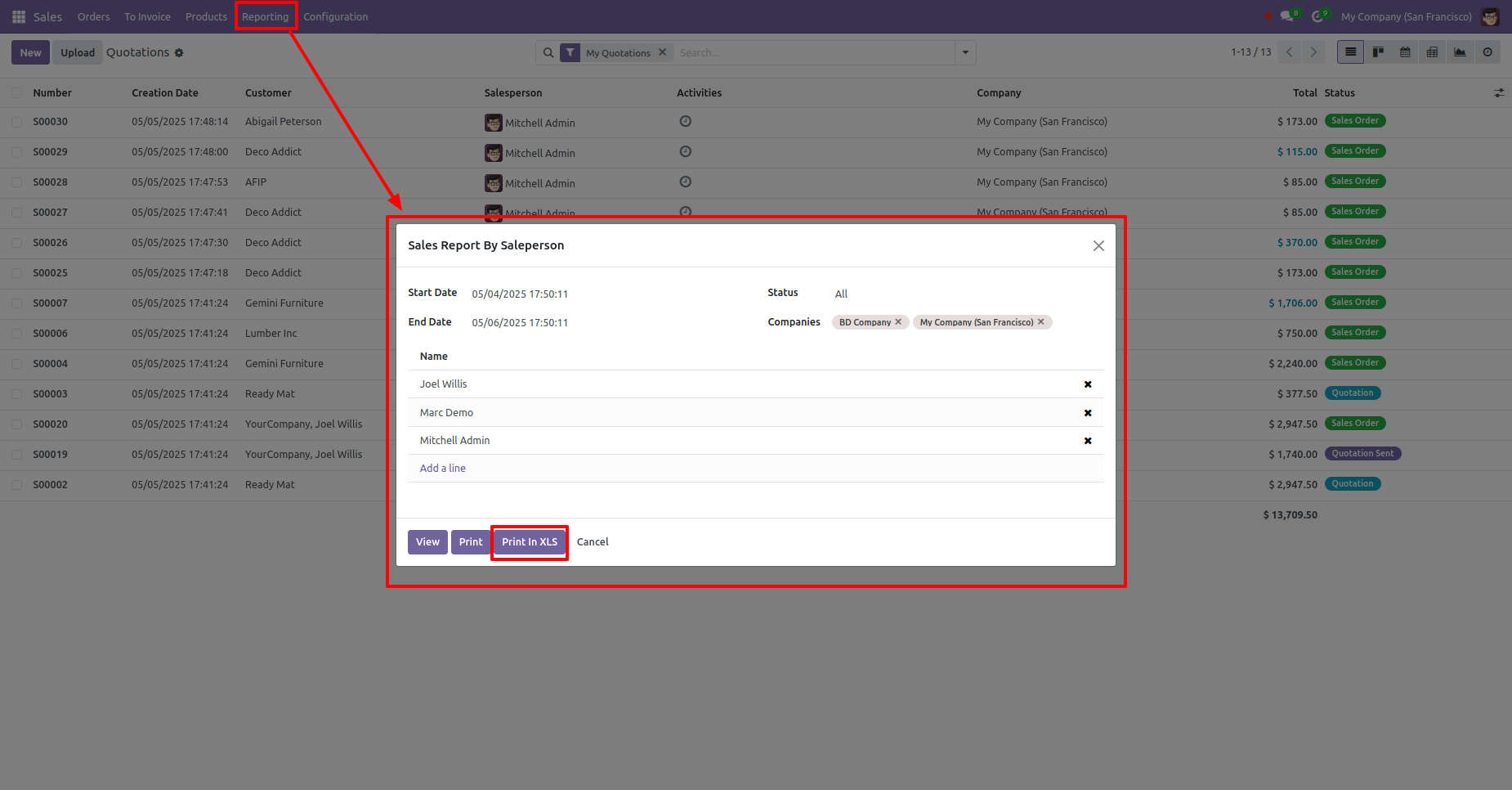
Task: Select checkbox for order S00002
Action: [17, 485]
